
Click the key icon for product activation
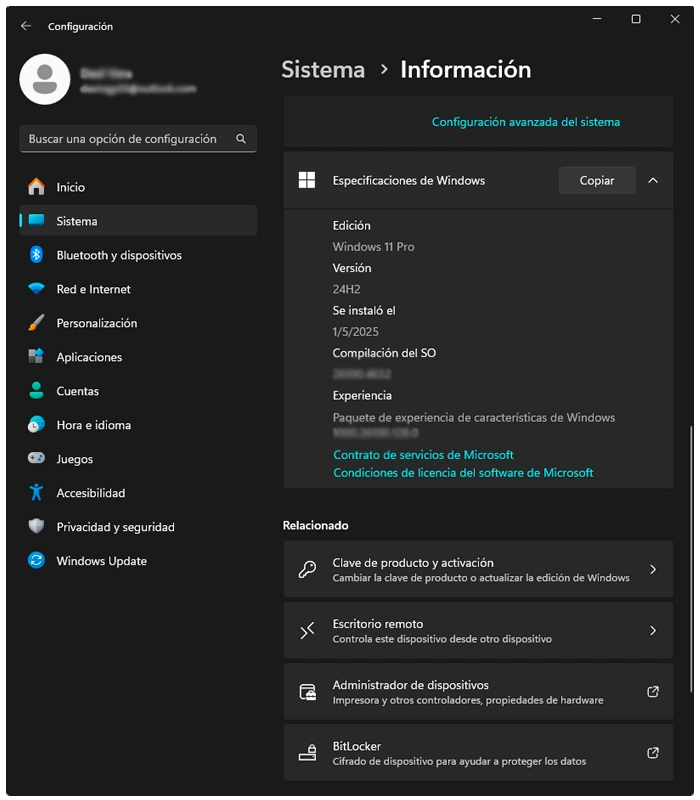tap(307, 569)
